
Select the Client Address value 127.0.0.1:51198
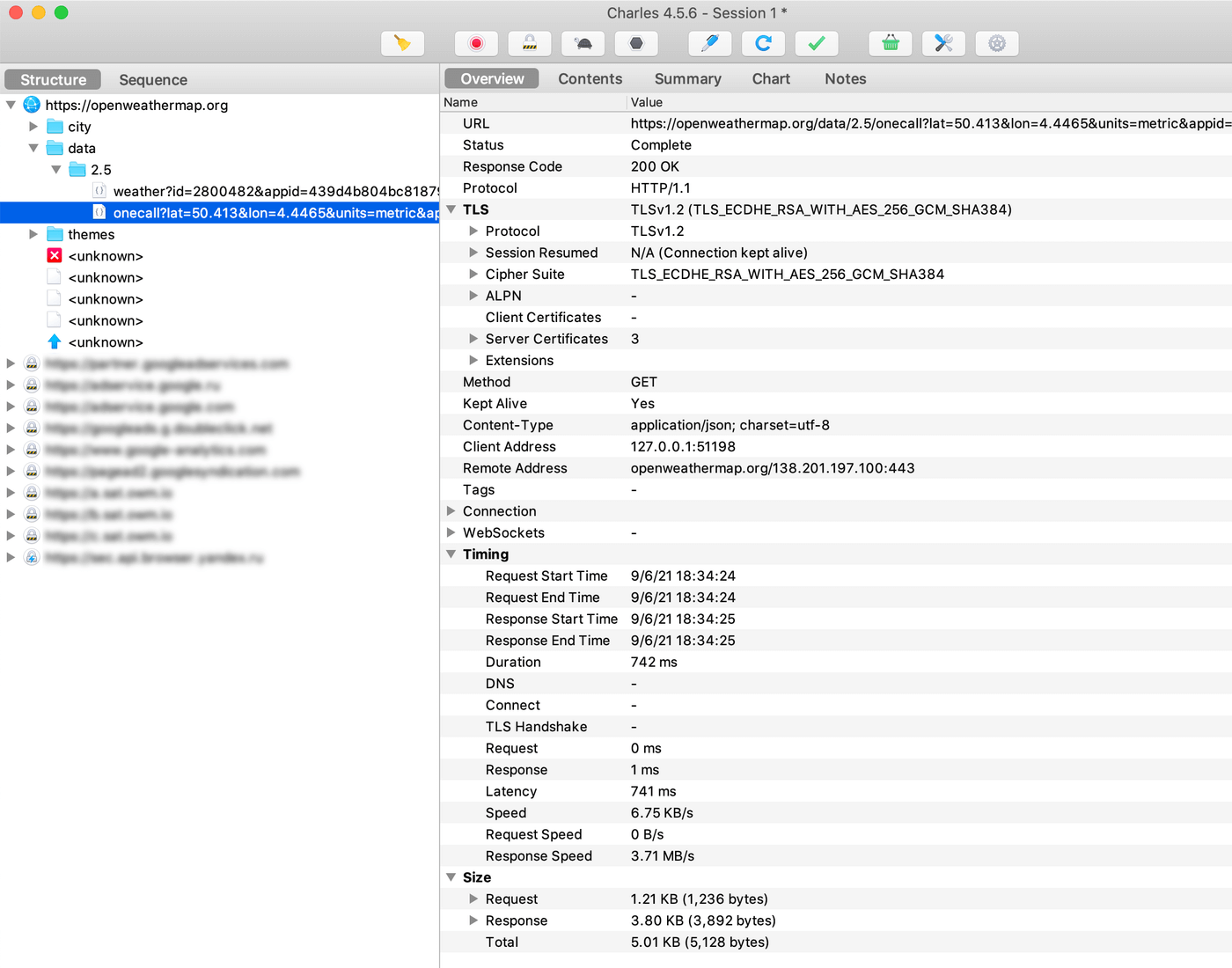[683, 446]
